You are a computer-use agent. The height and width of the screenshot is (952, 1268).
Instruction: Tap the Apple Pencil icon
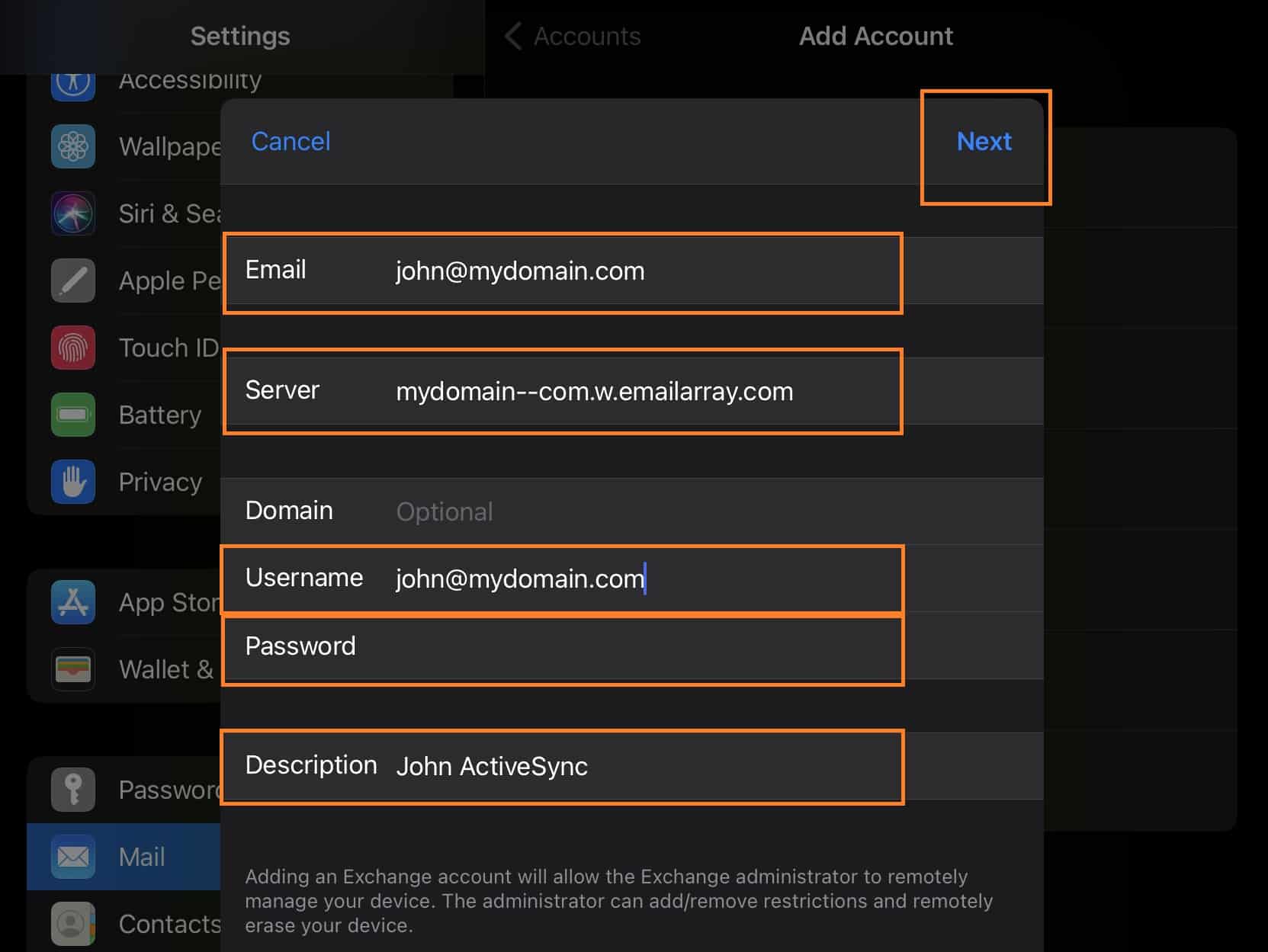(x=73, y=280)
